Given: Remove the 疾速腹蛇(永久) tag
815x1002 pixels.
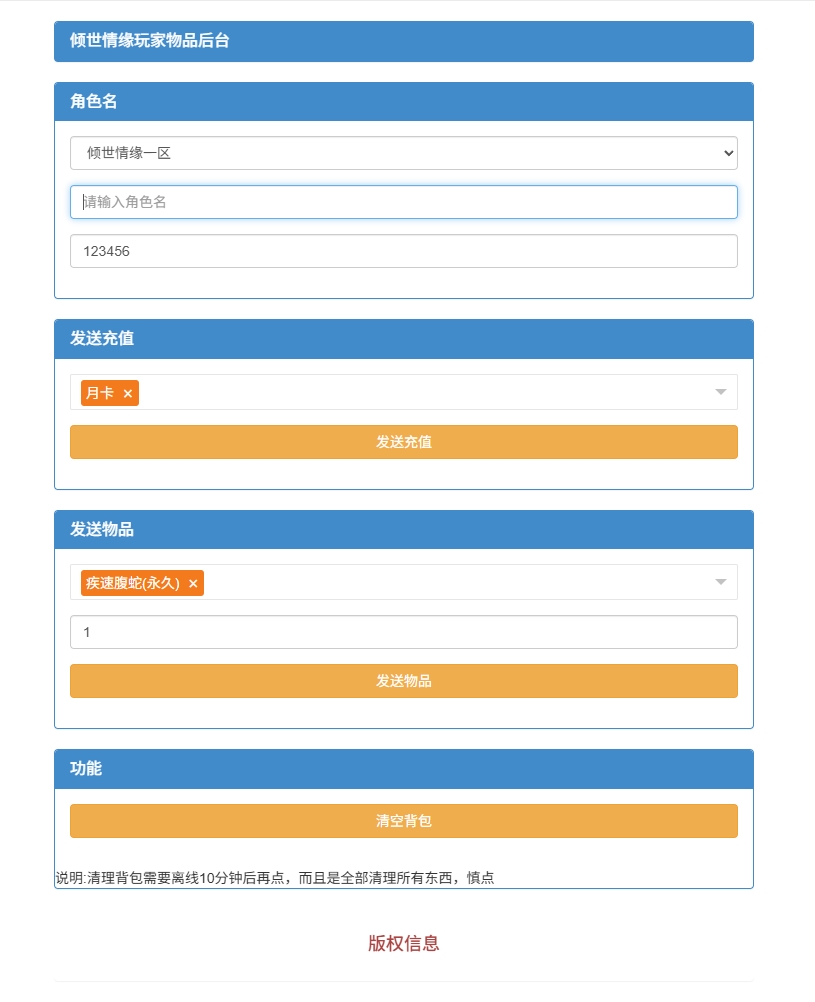Looking at the screenshot, I should coord(193,583).
